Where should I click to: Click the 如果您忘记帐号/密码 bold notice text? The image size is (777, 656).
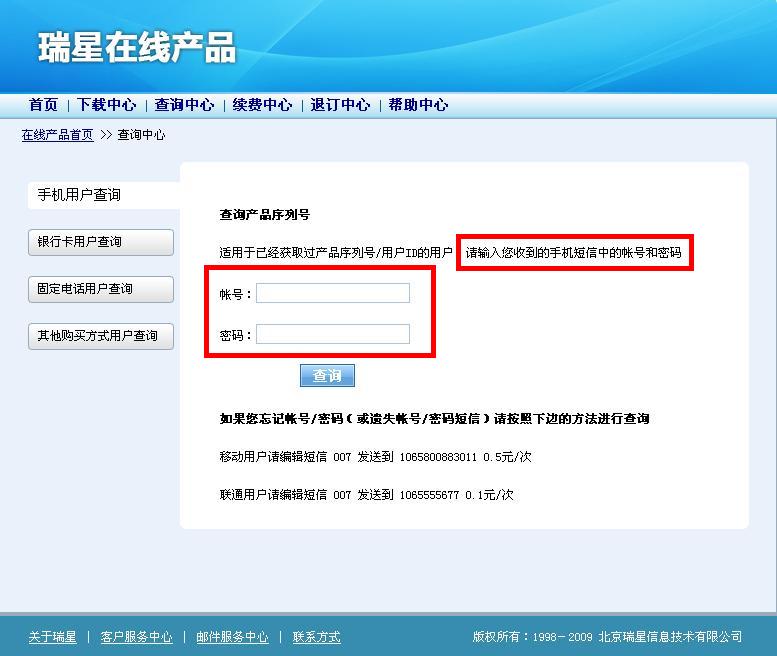pyautogui.click(x=434, y=419)
